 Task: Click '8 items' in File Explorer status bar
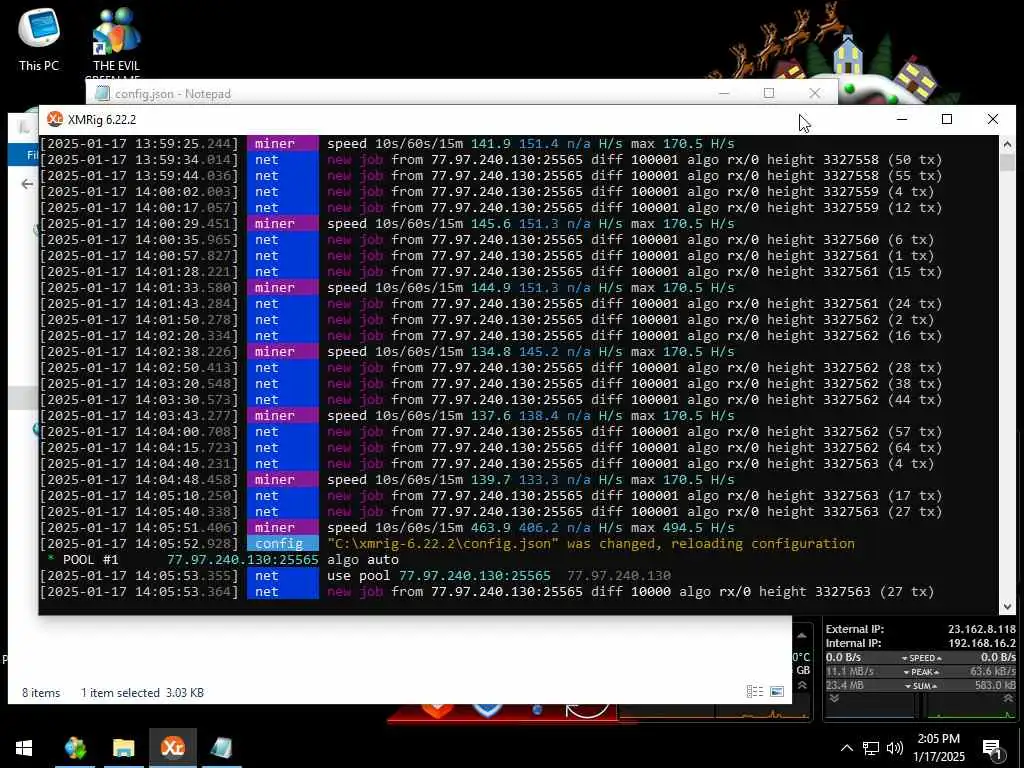pos(41,693)
